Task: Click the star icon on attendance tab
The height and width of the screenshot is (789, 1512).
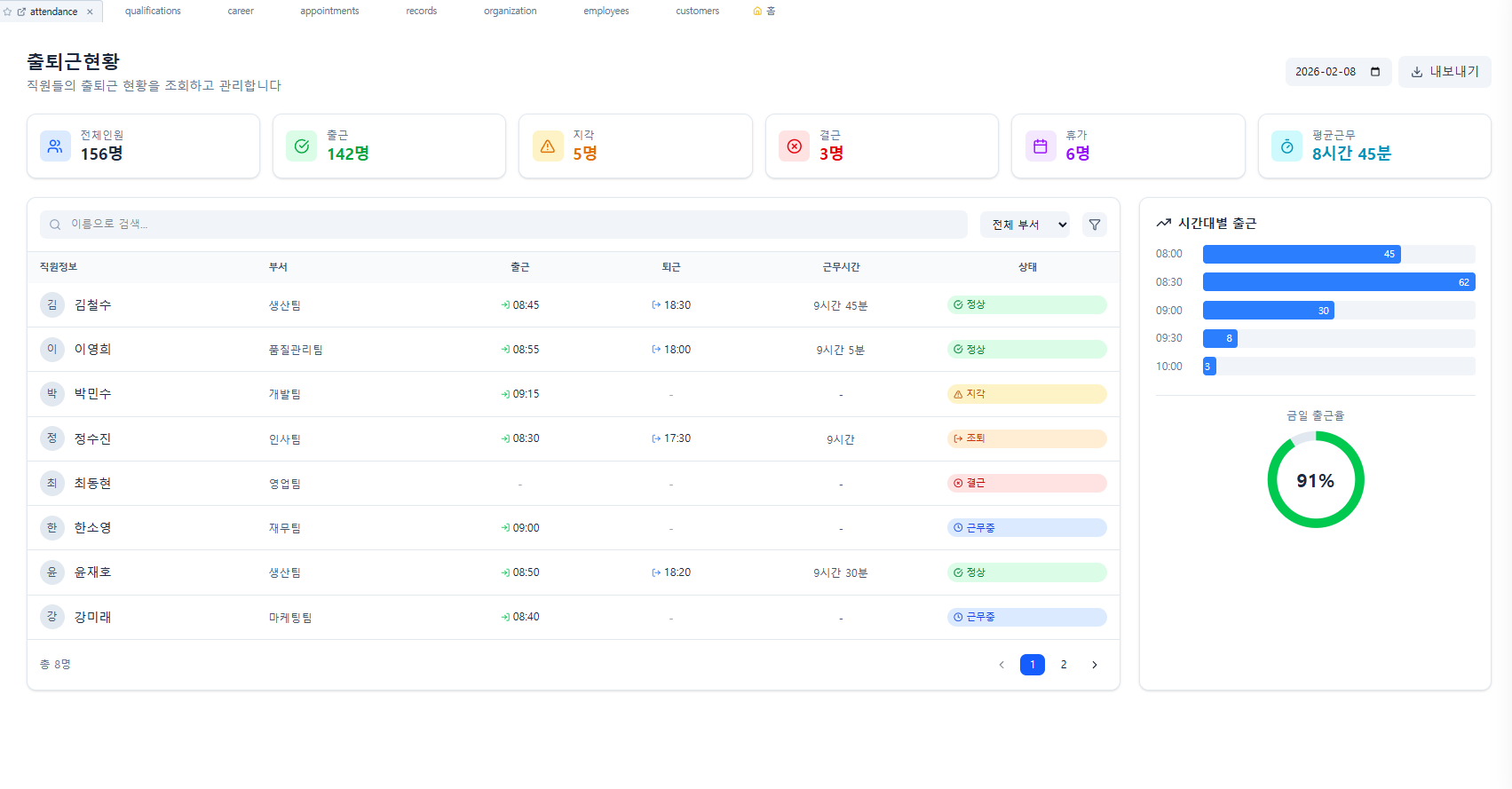Action: pos(8,12)
